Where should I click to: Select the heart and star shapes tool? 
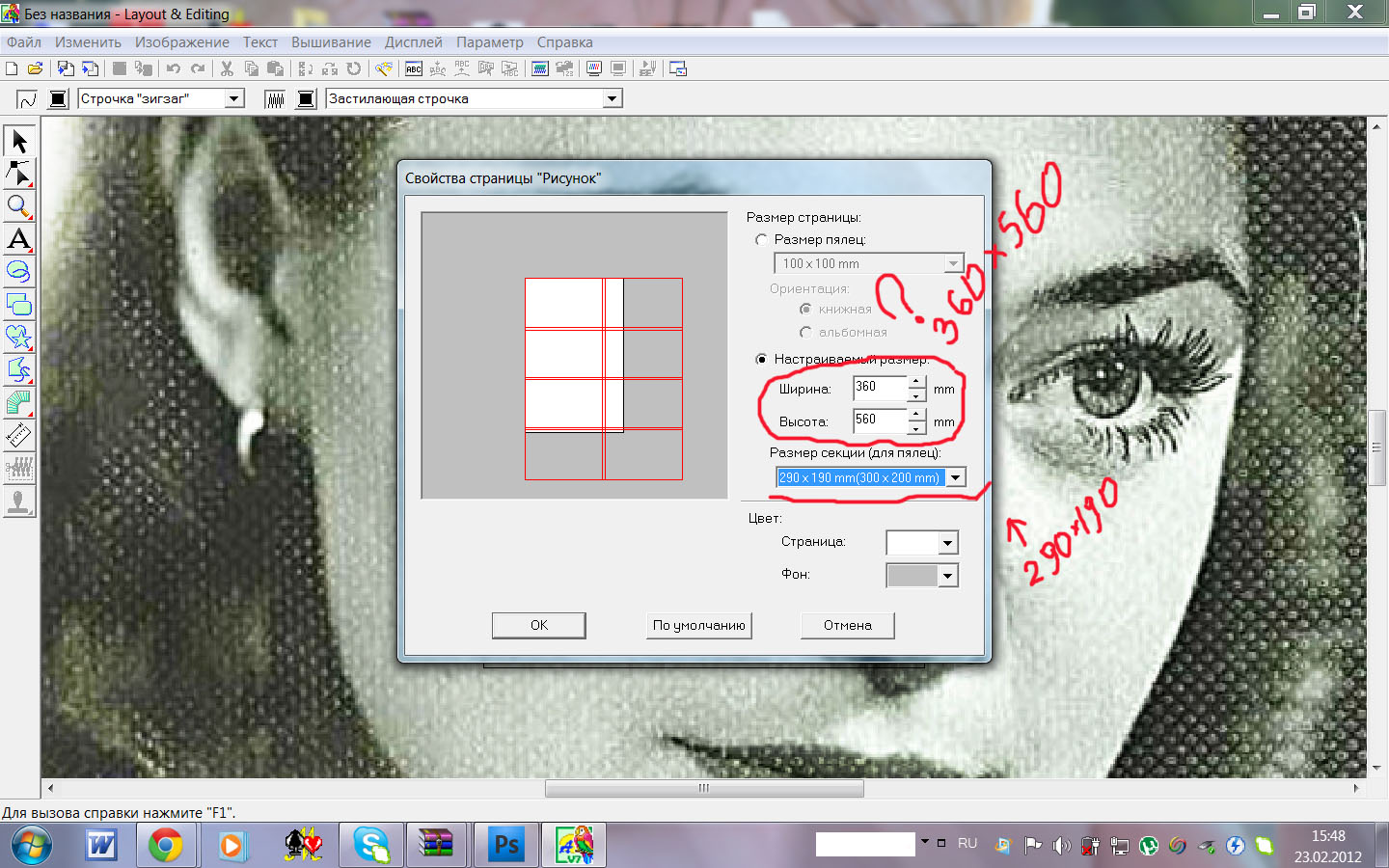(19, 337)
